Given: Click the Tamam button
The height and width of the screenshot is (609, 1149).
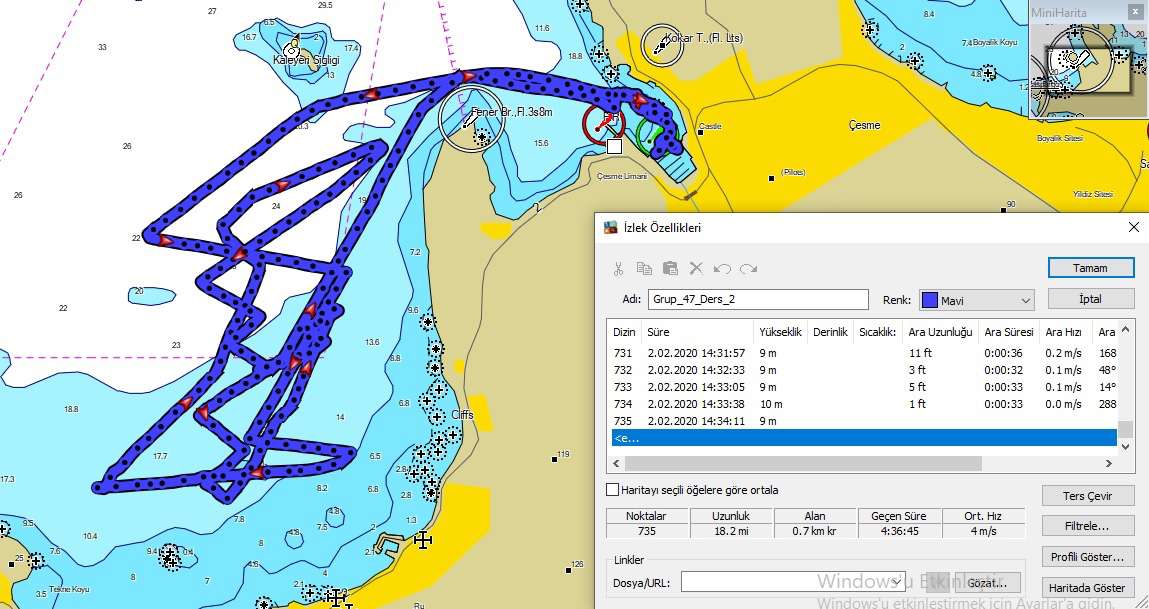Looking at the screenshot, I should tap(1090, 267).
